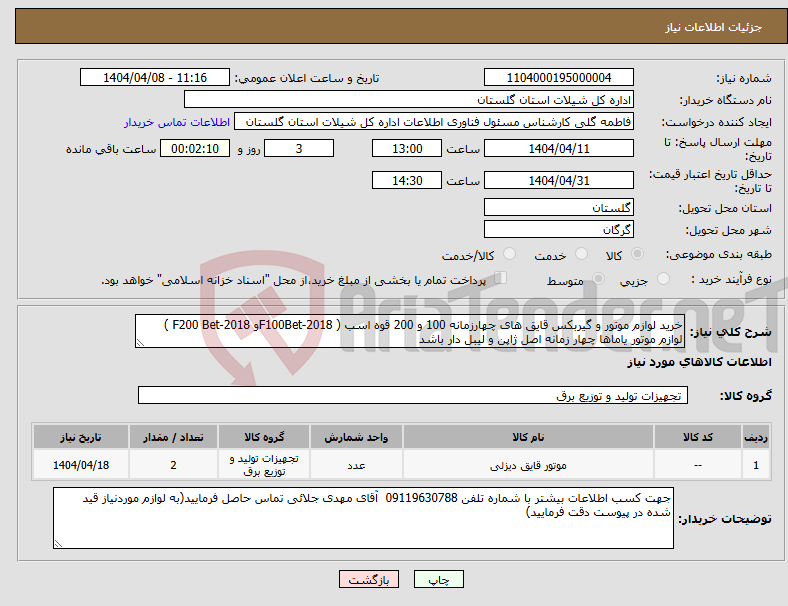
Task: Click the resize handle of the description text area
Action: (140, 343)
